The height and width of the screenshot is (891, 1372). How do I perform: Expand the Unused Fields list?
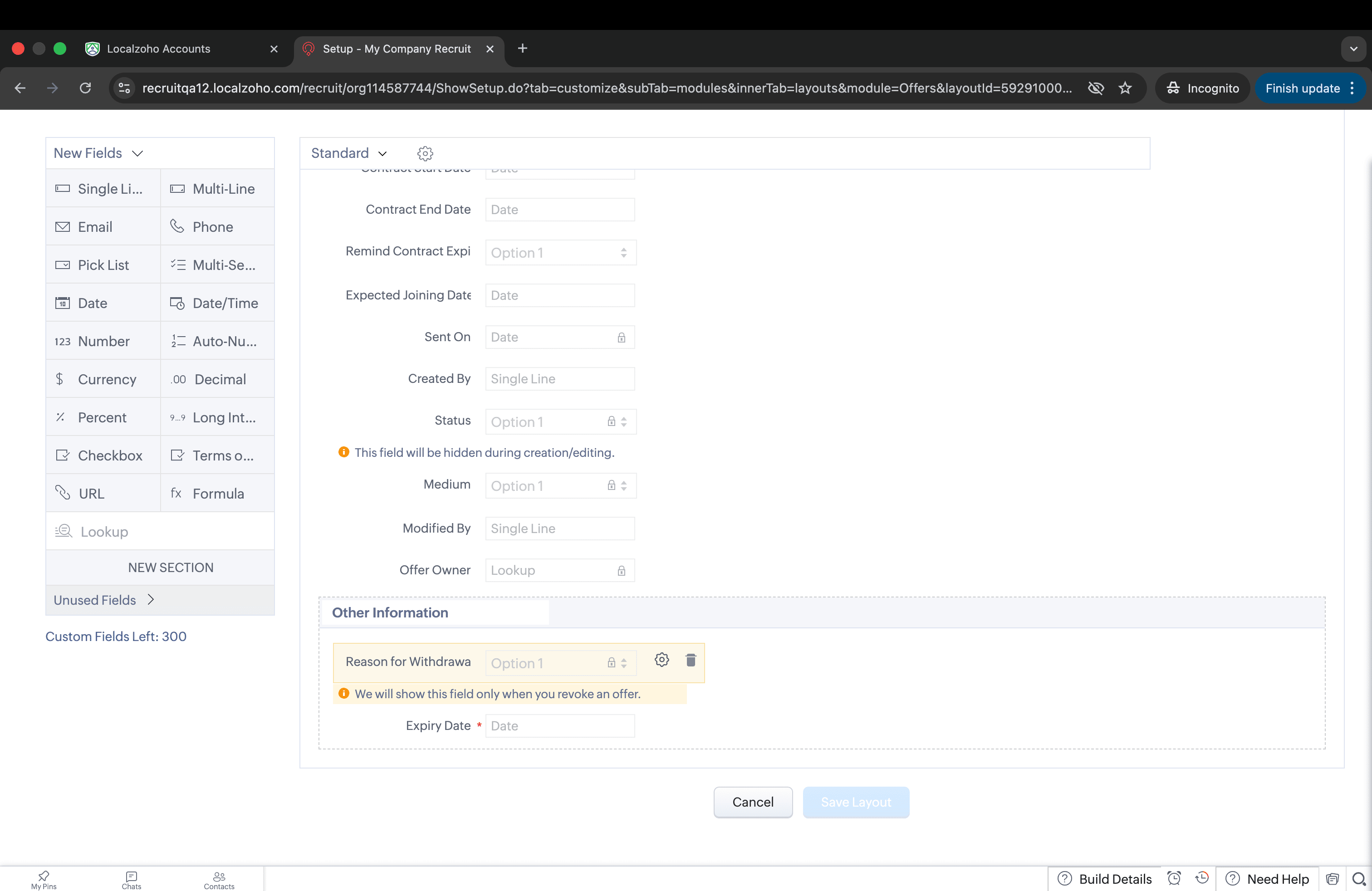[104, 600]
